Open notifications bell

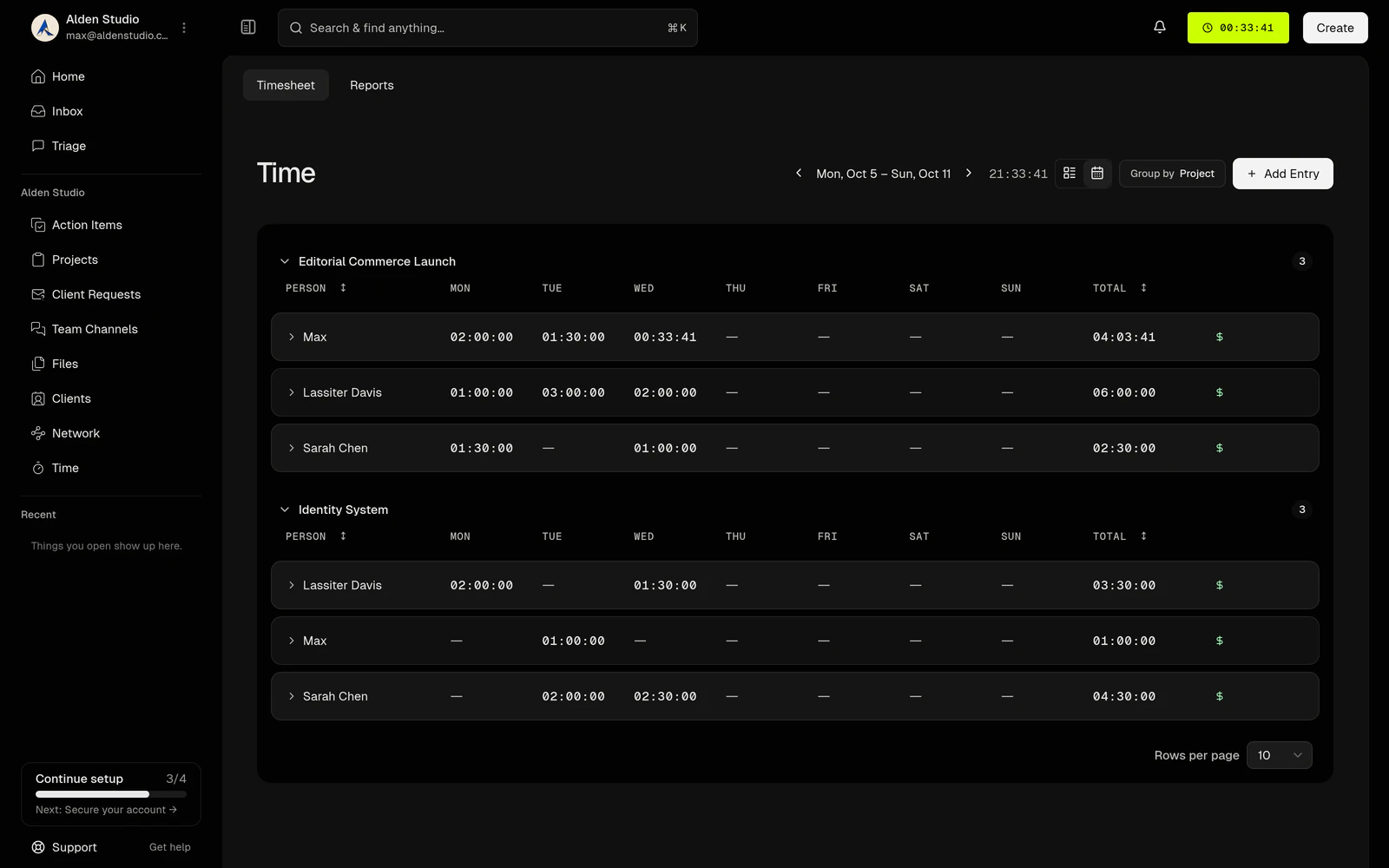1160,28
